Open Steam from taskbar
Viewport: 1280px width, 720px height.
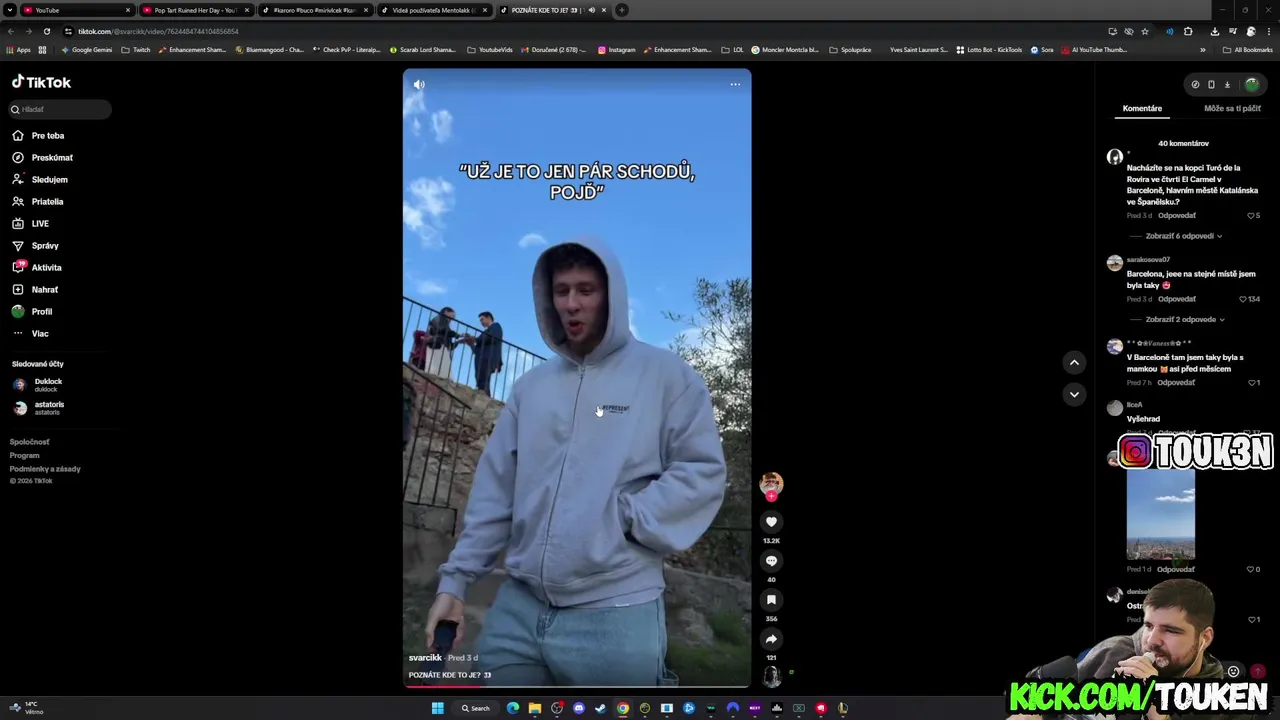601,708
